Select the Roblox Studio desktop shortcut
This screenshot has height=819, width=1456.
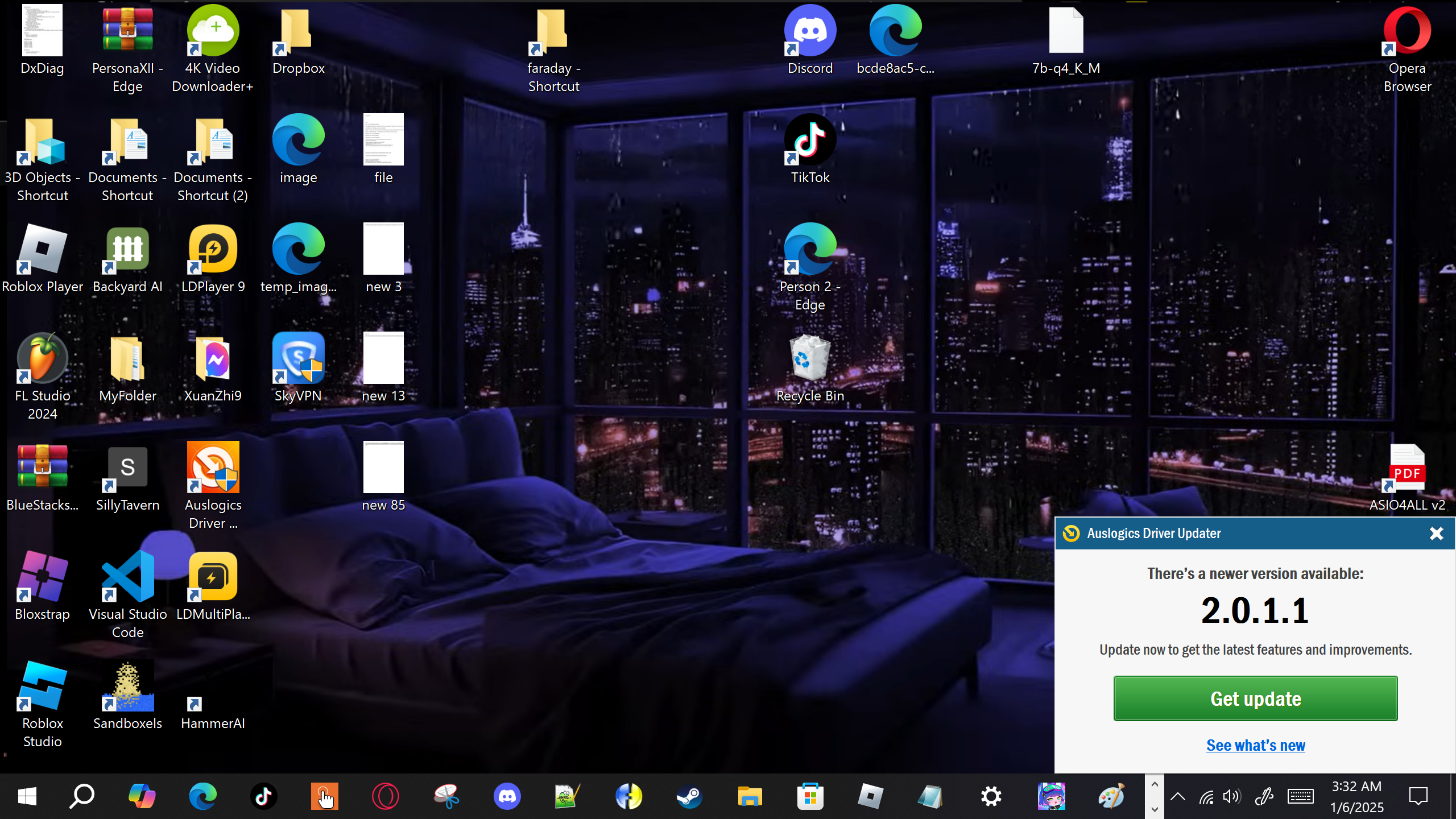pos(42,687)
